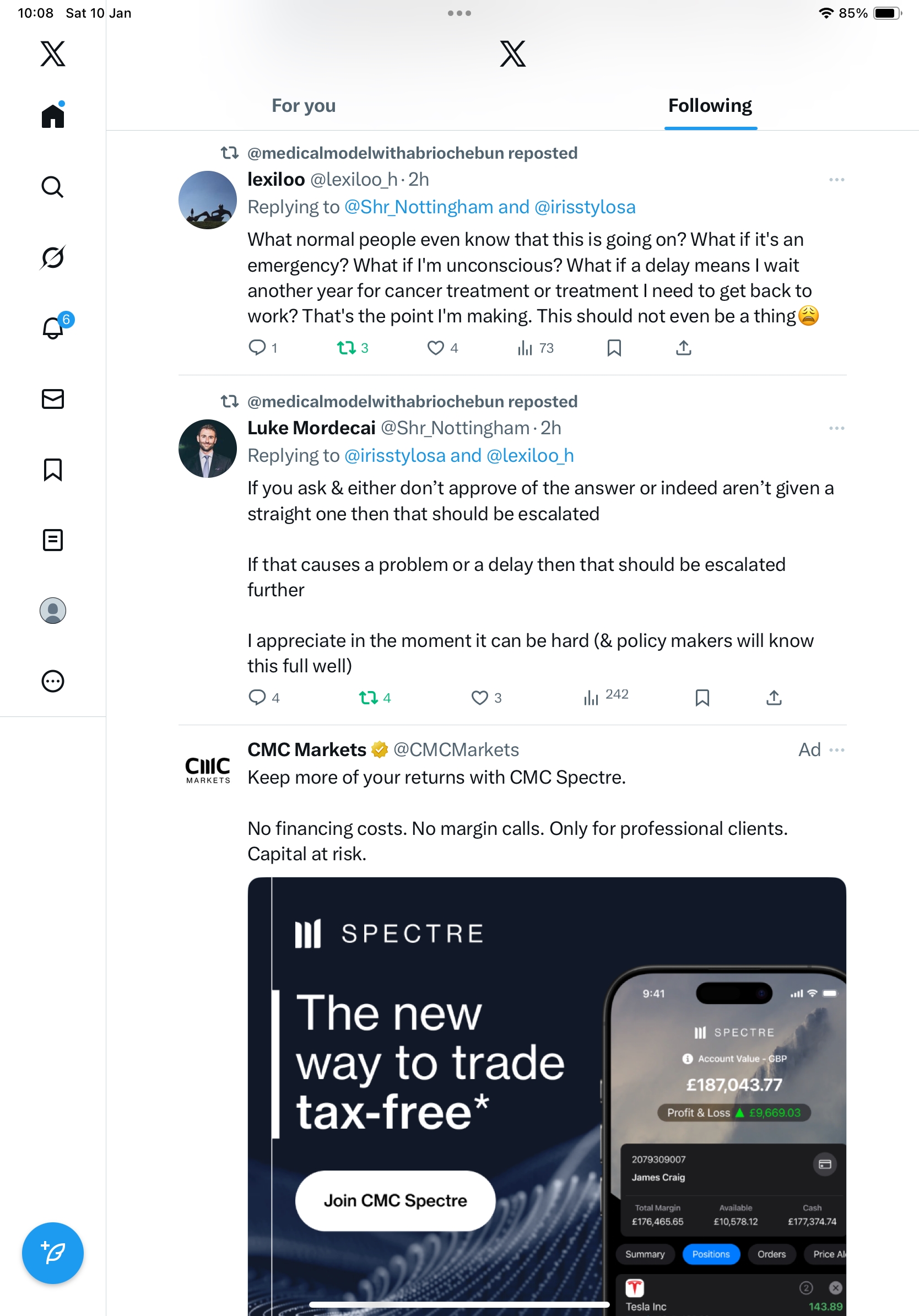Viewport: 919px width, 1316px height.
Task: Open Luke Mordecai's profile picture
Action: pyautogui.click(x=207, y=448)
